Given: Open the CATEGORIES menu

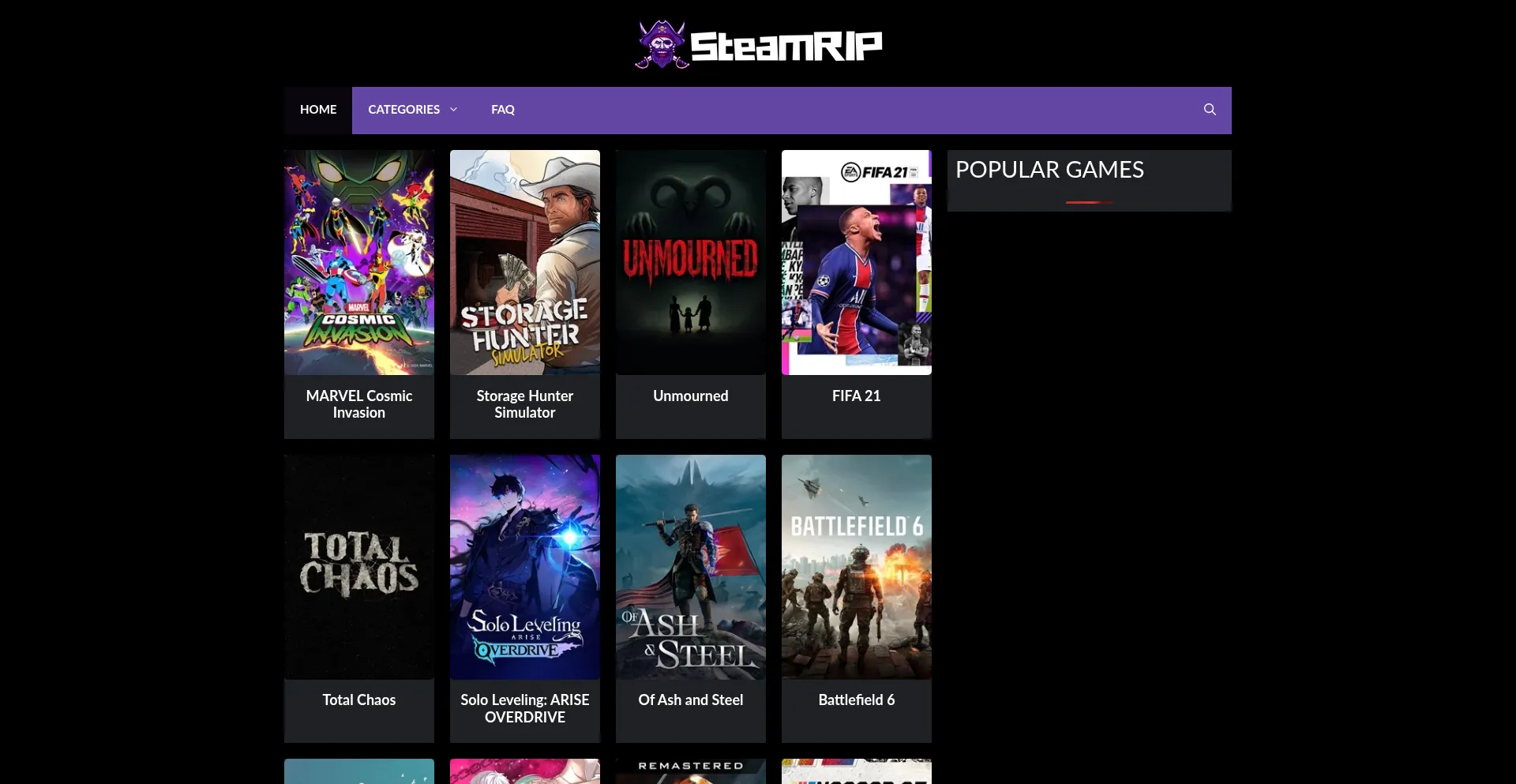Looking at the screenshot, I should tap(404, 110).
